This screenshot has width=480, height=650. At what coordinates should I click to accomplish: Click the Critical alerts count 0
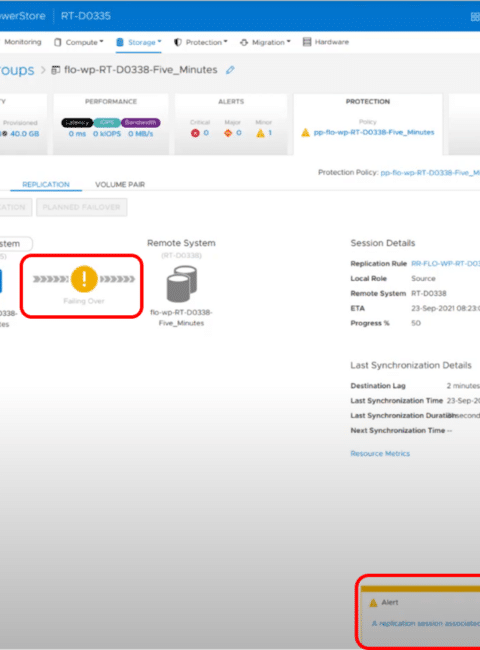206,133
